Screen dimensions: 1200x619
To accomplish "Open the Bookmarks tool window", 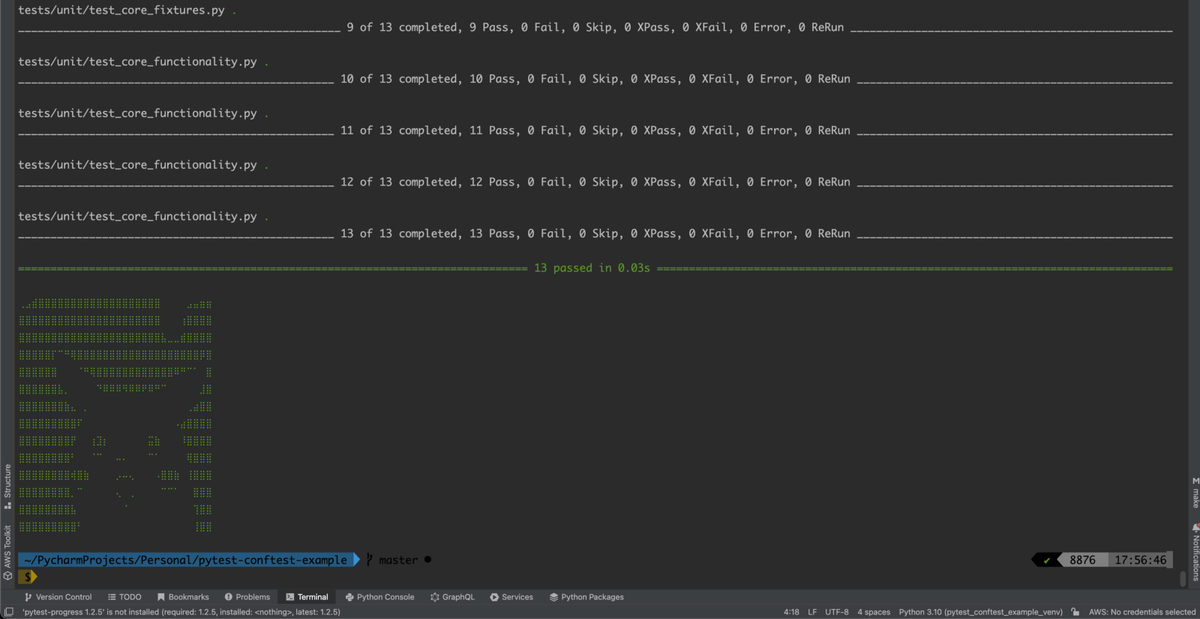I will [181, 596].
